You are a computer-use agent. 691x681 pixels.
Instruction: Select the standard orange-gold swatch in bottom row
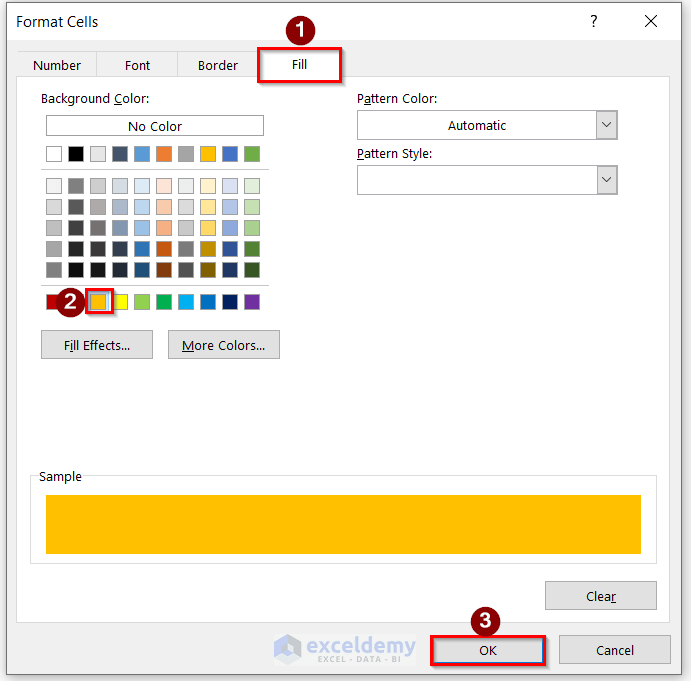[x=98, y=302]
